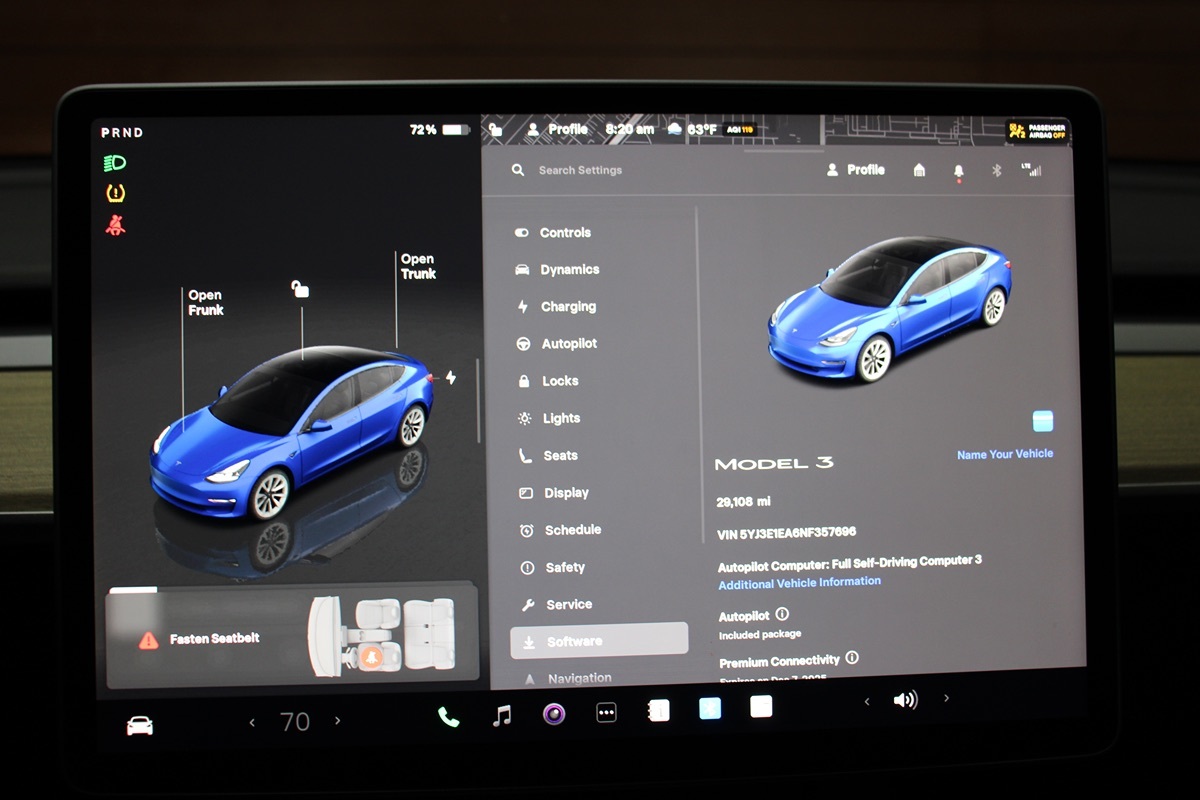Screen dimensions: 1200x800
Task: Select Charging in settings list
Action: pos(567,307)
